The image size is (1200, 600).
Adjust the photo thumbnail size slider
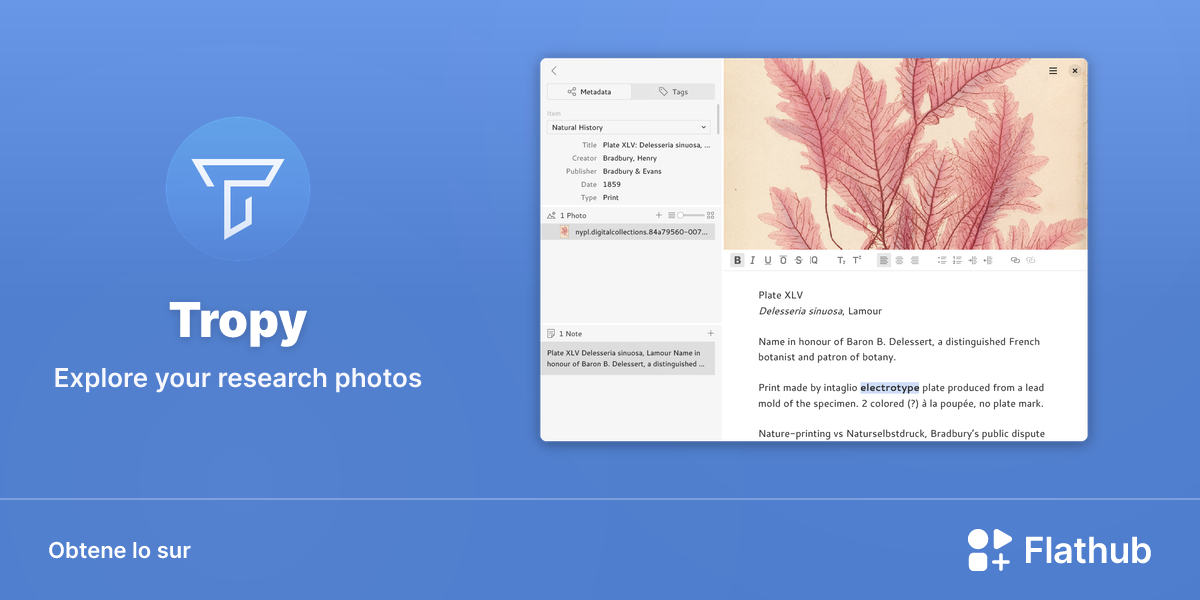tap(690, 215)
